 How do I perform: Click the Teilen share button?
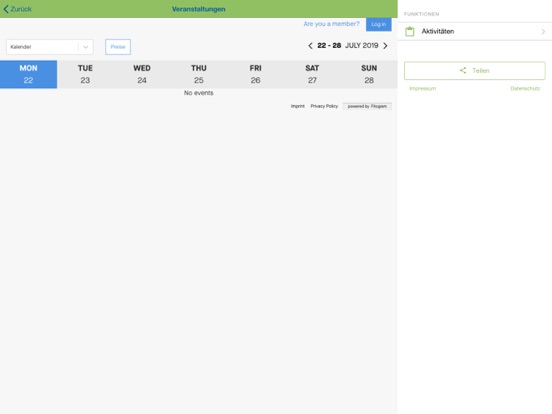pyautogui.click(x=475, y=71)
